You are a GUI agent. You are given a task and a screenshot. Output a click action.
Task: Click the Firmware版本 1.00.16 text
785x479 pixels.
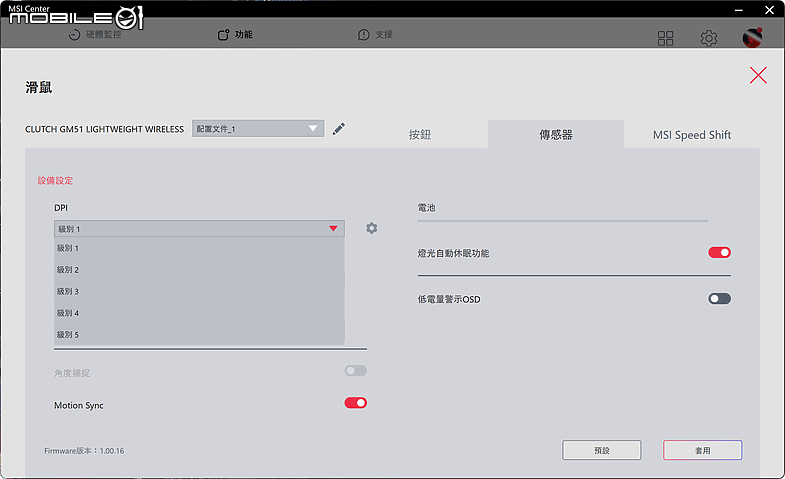click(x=84, y=451)
